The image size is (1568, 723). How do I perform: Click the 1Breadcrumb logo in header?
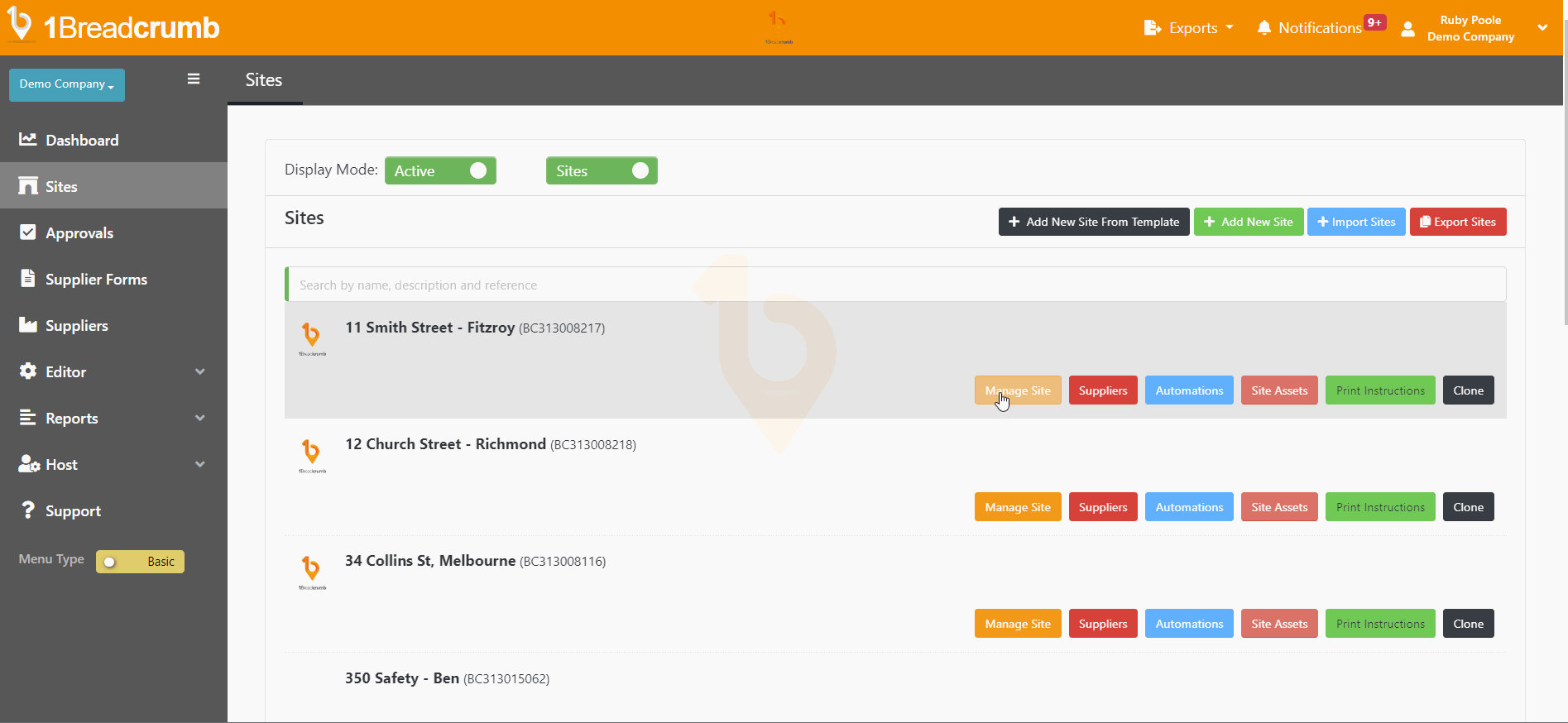coord(114,26)
